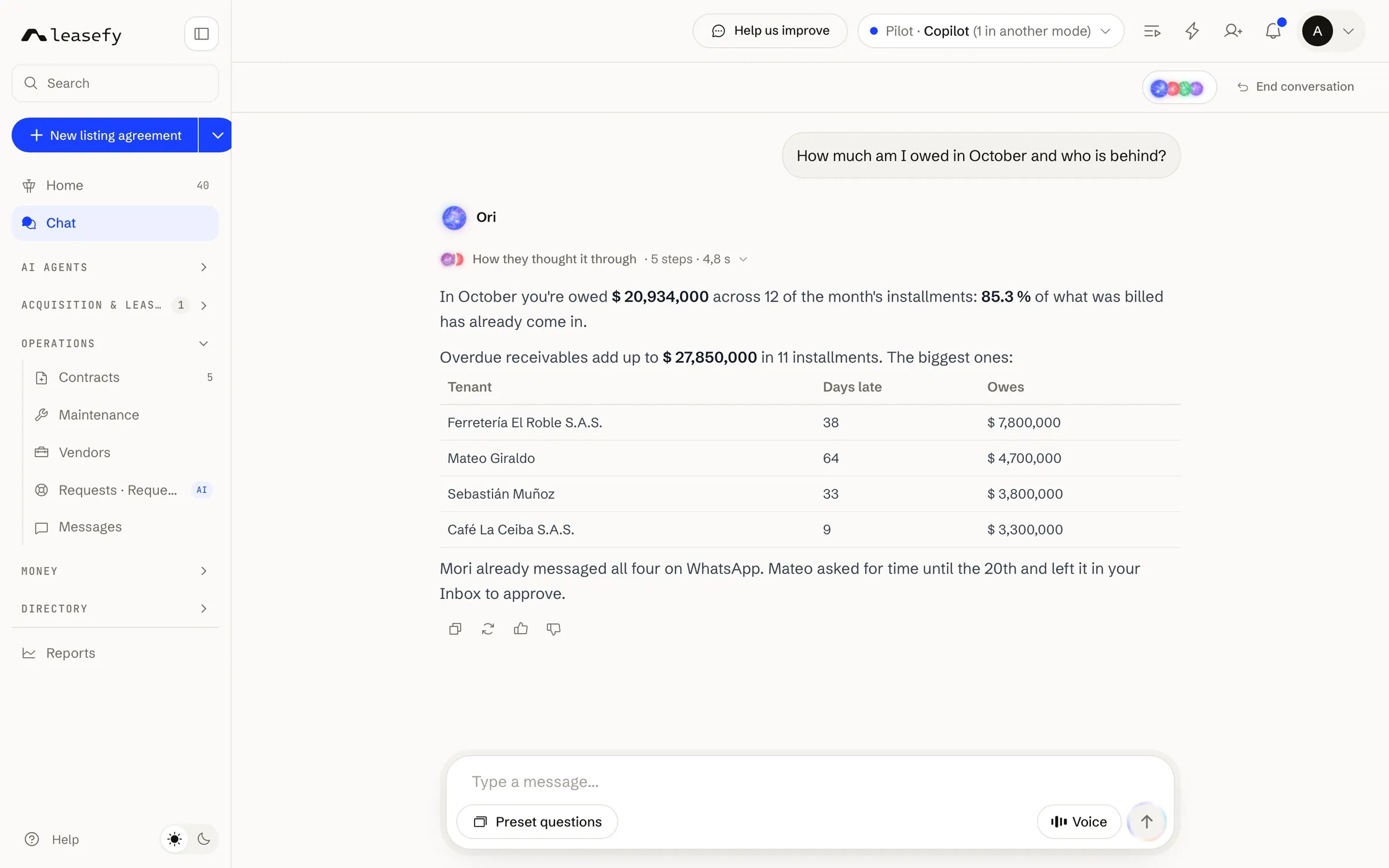
Task: Open the playlist queue icon in top bar
Action: click(x=1152, y=31)
